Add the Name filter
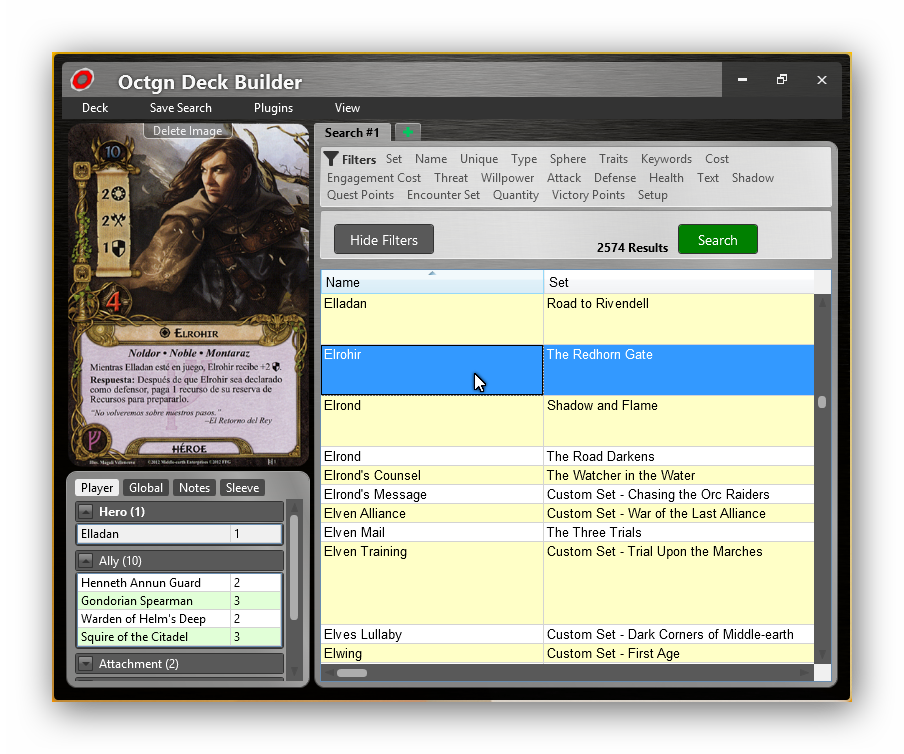The width and height of the screenshot is (904, 754). coord(431,159)
